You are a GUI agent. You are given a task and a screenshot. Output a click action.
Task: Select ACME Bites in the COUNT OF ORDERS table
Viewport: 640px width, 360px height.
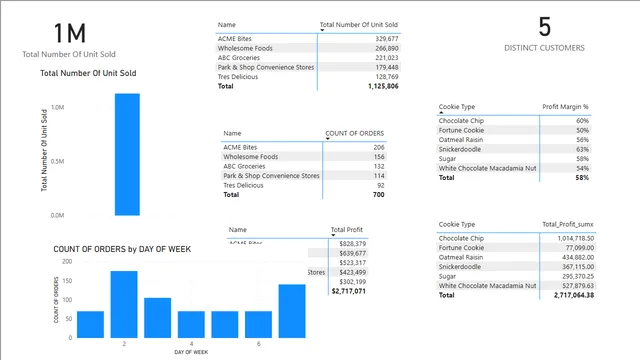(240, 147)
